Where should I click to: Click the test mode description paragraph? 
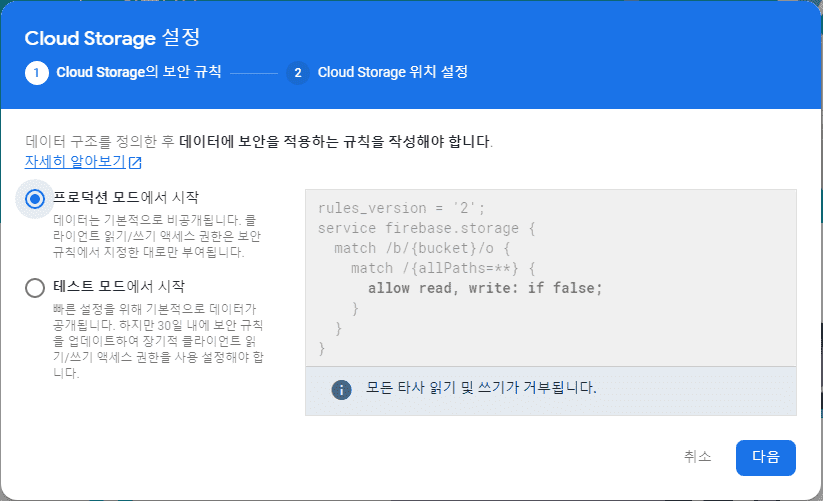point(158,341)
